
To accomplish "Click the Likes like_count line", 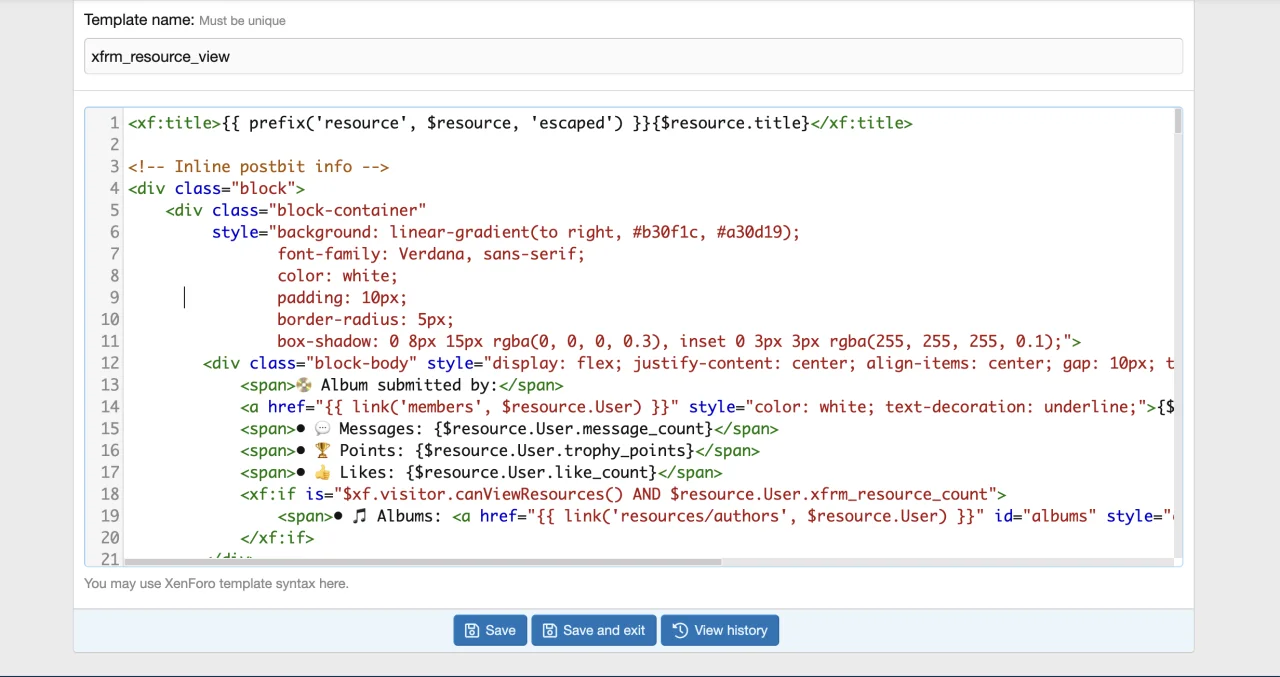I will click(481, 472).
